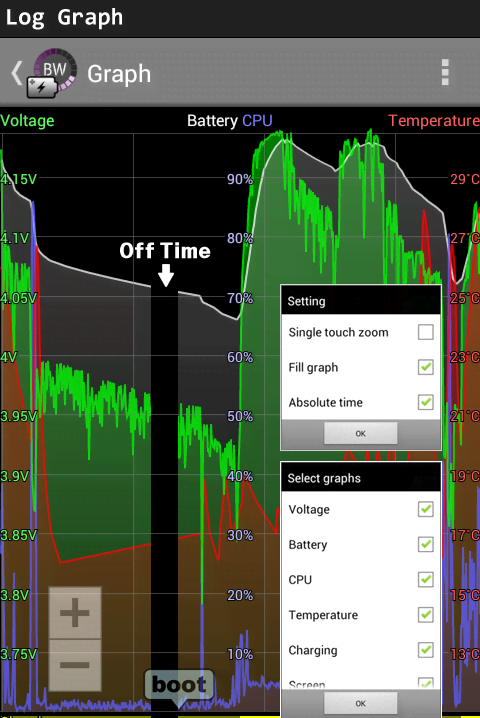Tap the 3.75V axis label
This screenshot has height=718, width=480.
[18, 654]
